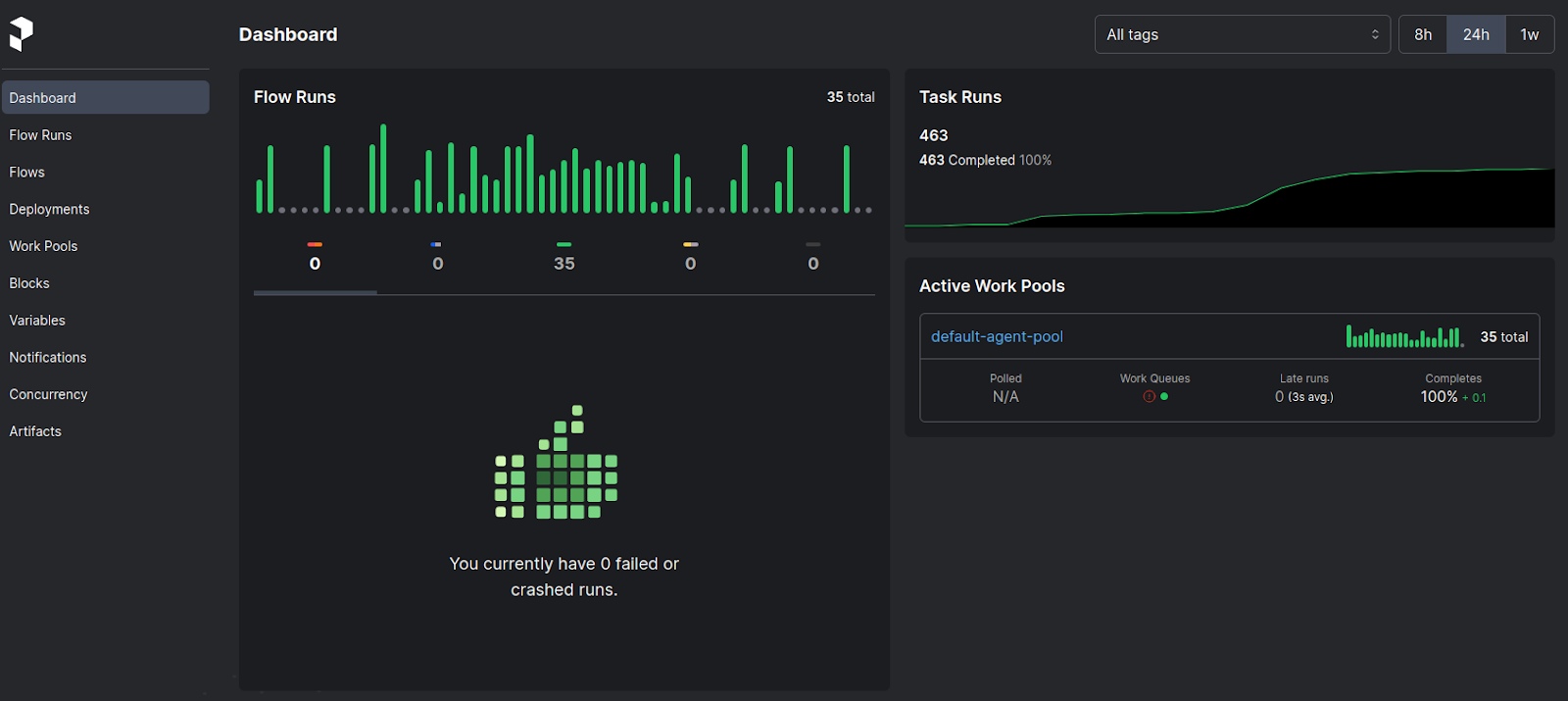The height and width of the screenshot is (701, 1568).
Task: Open the Blocks page
Action: coord(29,283)
